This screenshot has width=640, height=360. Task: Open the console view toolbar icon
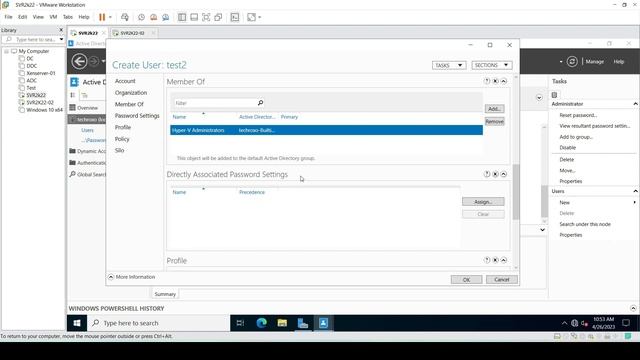(235, 17)
